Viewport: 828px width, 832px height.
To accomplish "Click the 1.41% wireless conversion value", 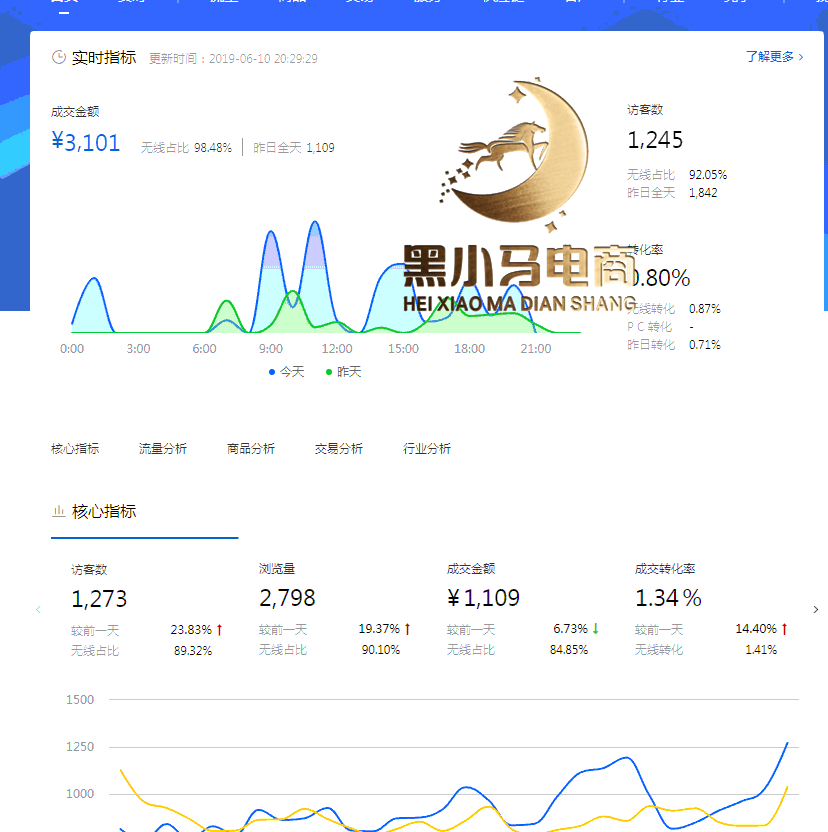I will (x=761, y=650).
